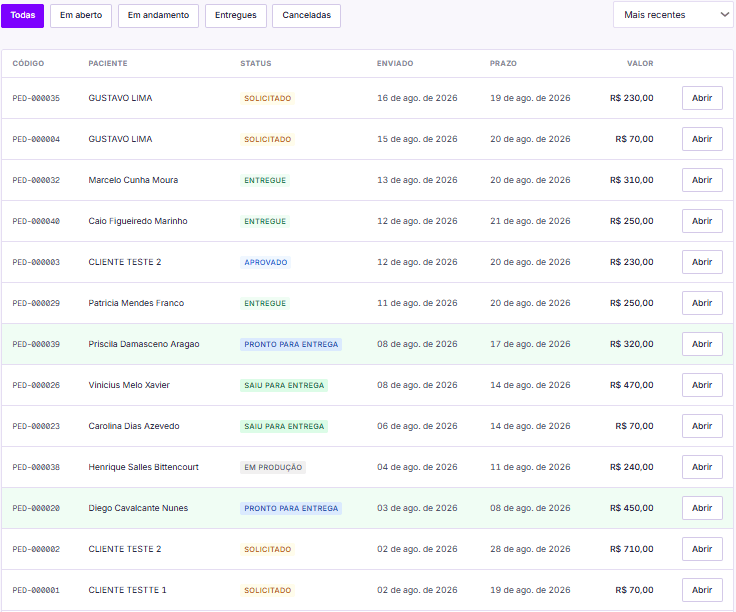Click the R$ 470,00 value
The image size is (736, 612).
pyautogui.click(x=631, y=385)
